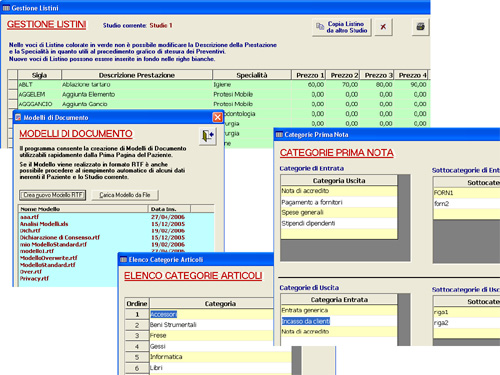This screenshot has width=500, height=375.
Task: Select the riga1 subcategory
Action: 467,312
